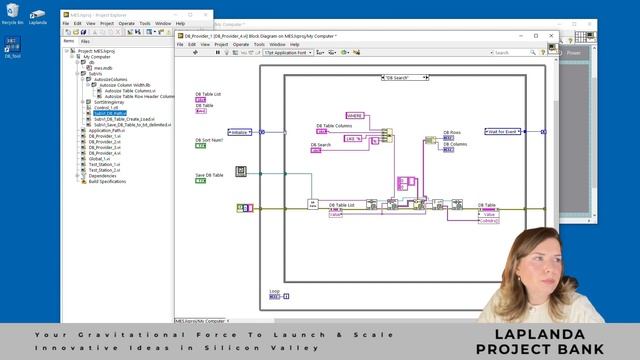Click the Clean Up Diagram icon
This screenshot has height=360, width=640.
pyautogui.click(x=356, y=52)
